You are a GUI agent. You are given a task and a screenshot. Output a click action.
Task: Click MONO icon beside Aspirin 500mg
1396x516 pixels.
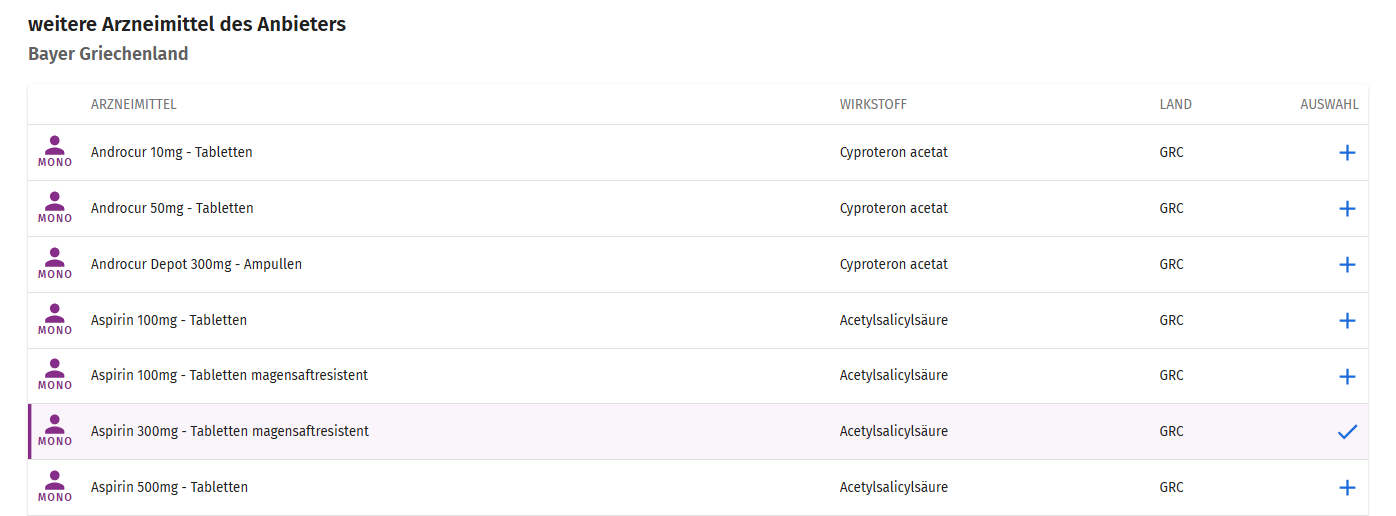(55, 487)
